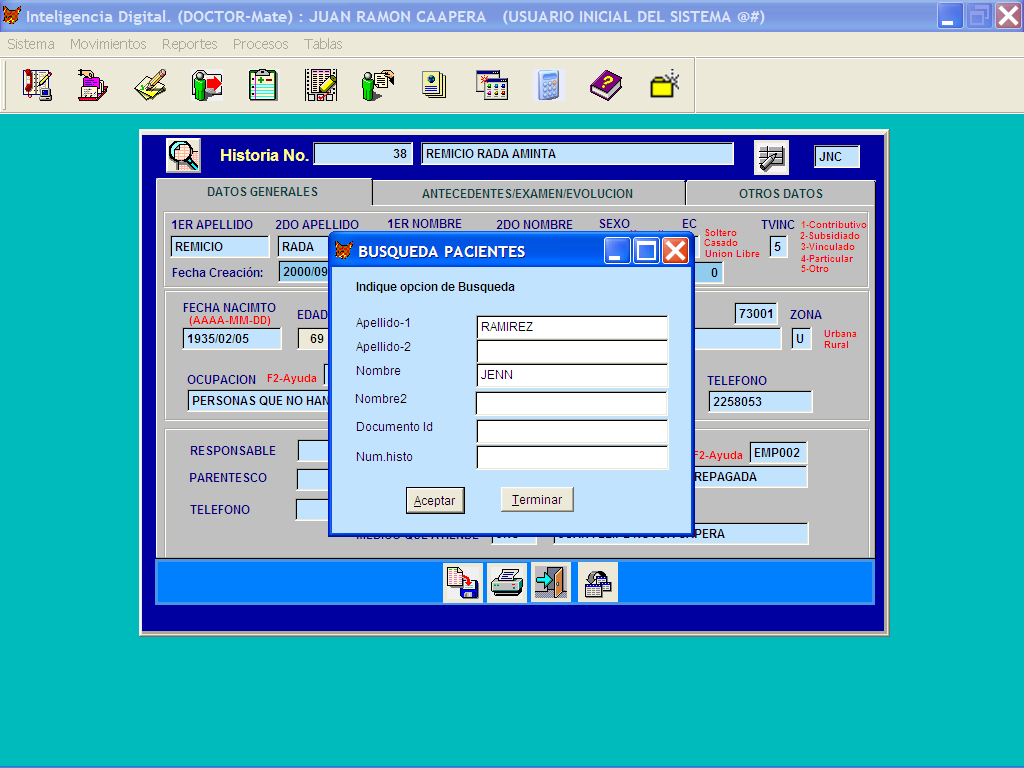Click the Num.histo search field
Image resolution: width=1024 pixels, height=768 pixels.
pos(572,457)
